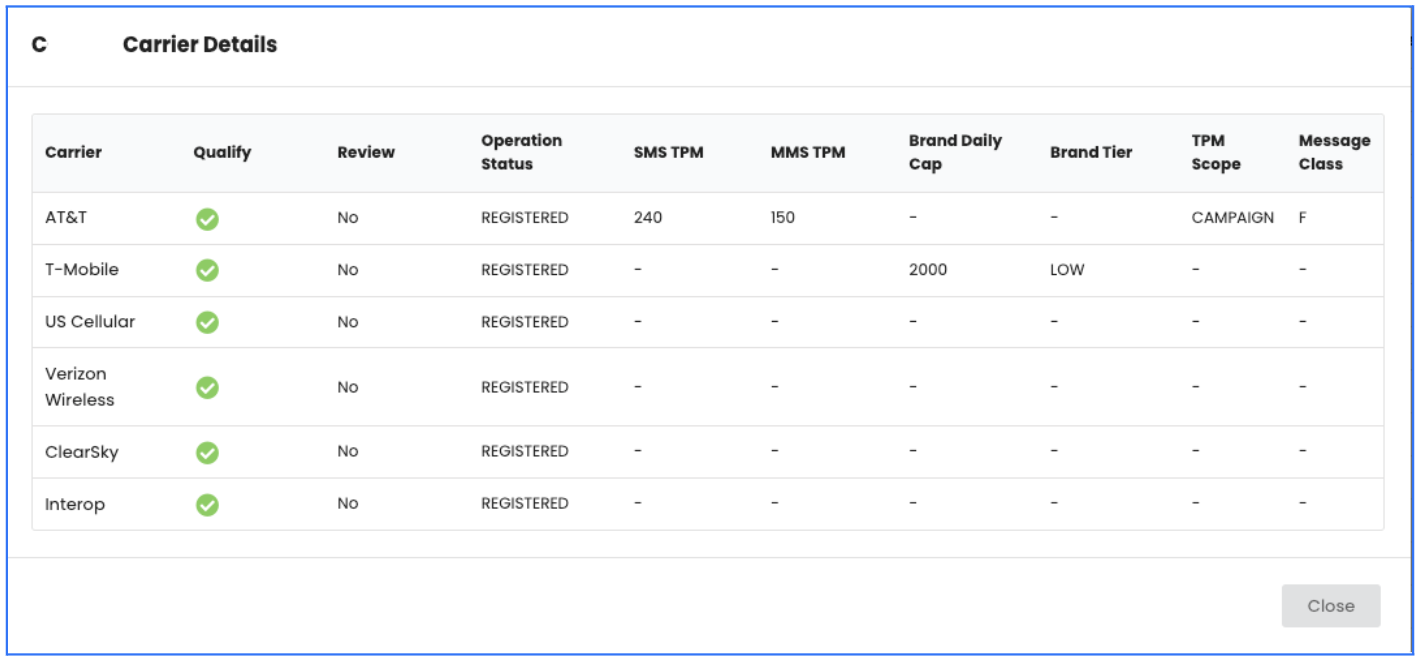
Task: Click the Operation Status column heading
Action: click(521, 152)
